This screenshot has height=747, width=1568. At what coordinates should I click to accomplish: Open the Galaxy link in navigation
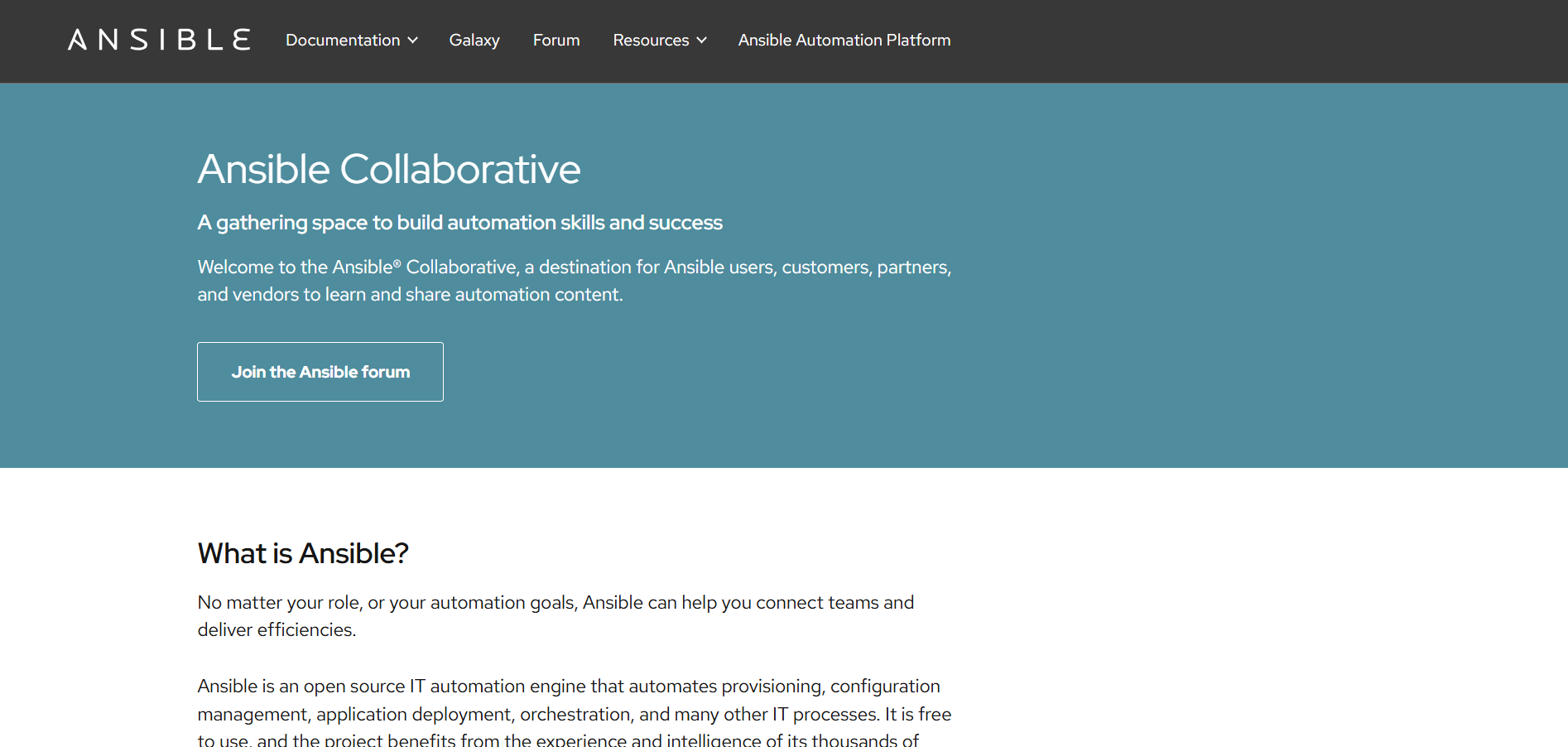click(x=474, y=40)
